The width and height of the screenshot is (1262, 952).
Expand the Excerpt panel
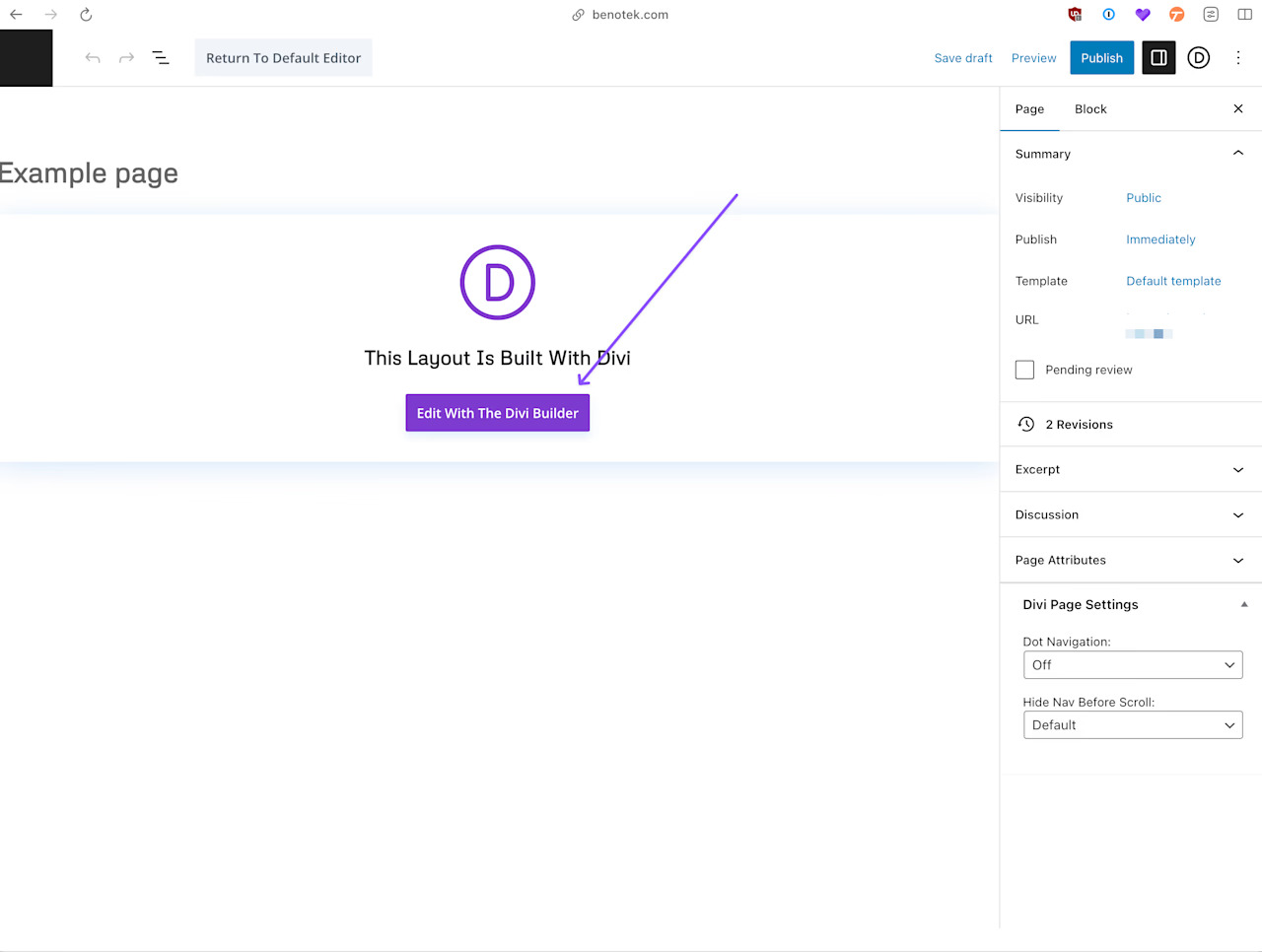pos(1237,470)
